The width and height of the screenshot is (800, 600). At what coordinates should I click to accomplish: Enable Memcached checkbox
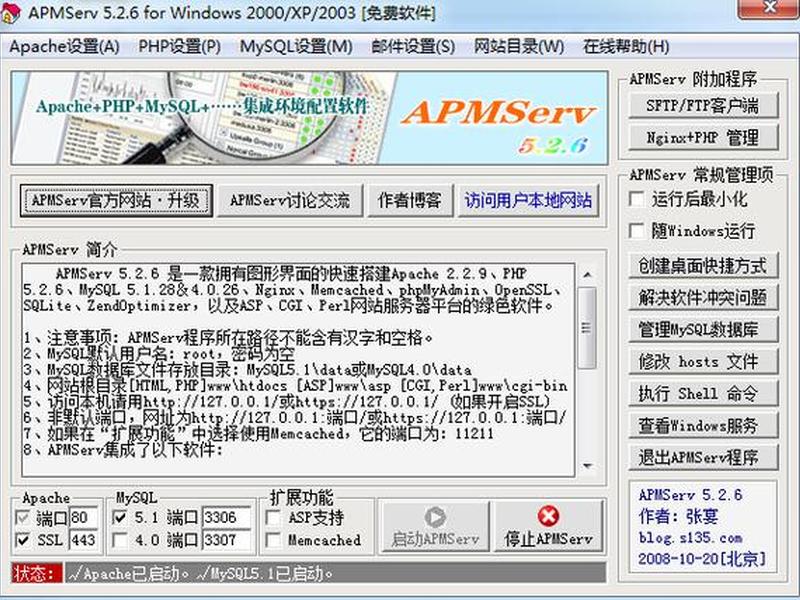[274, 540]
